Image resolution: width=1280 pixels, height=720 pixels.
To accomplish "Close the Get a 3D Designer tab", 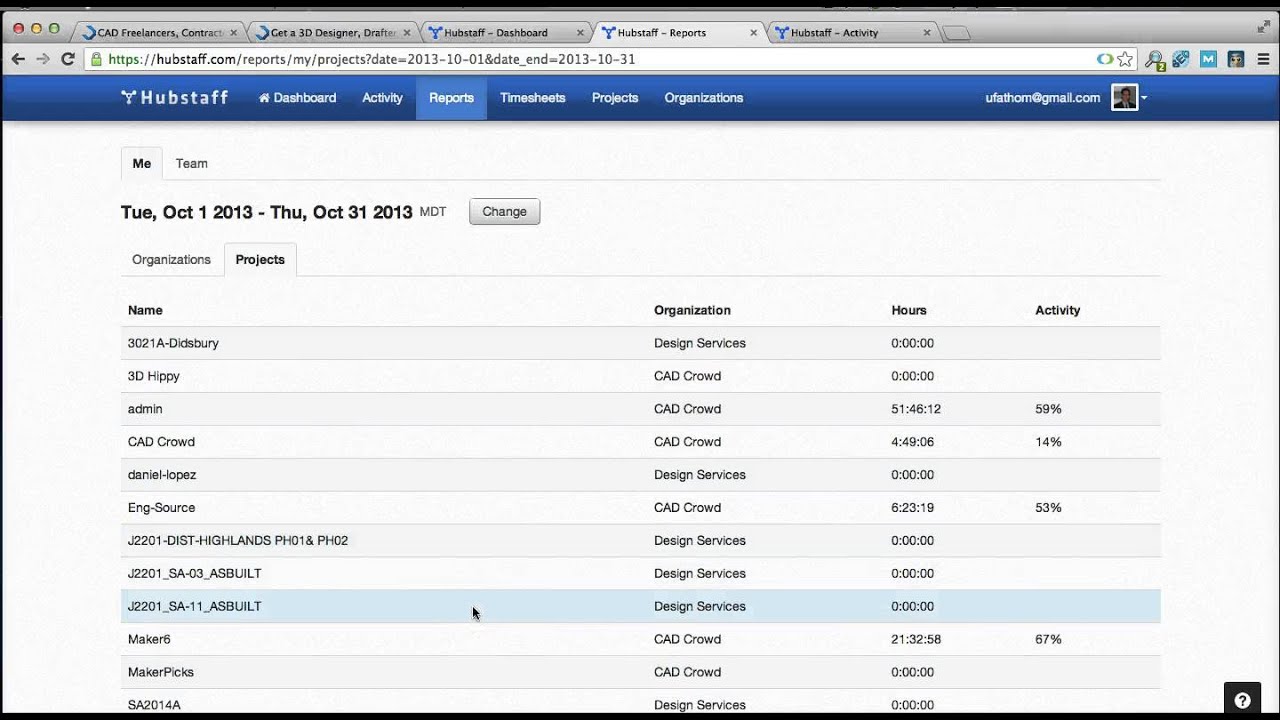I will click(x=406, y=33).
